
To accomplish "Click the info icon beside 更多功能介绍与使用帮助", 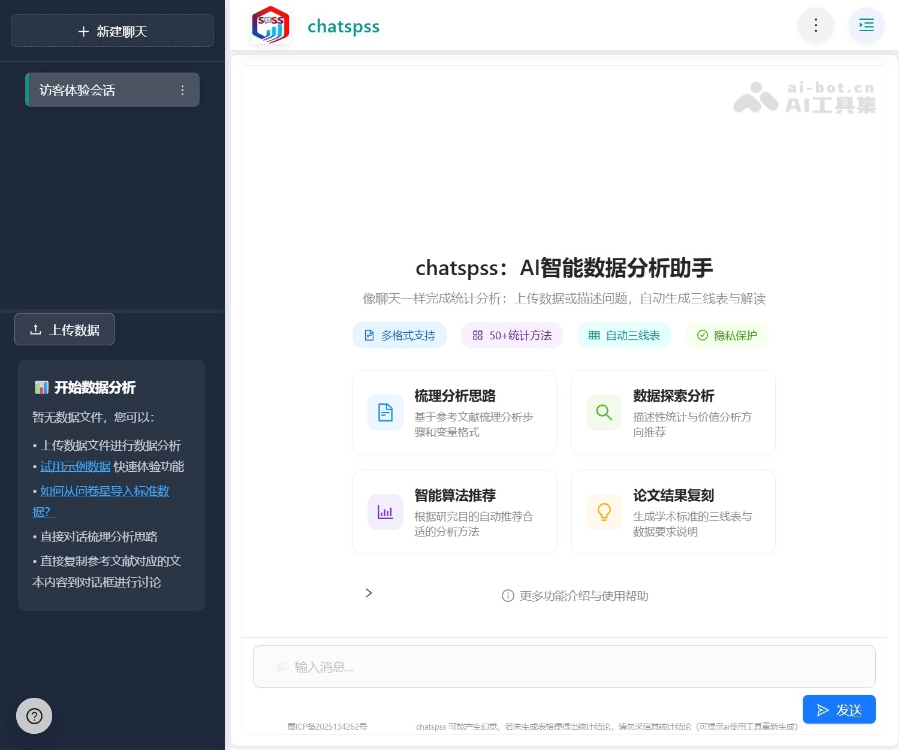I will [508, 596].
